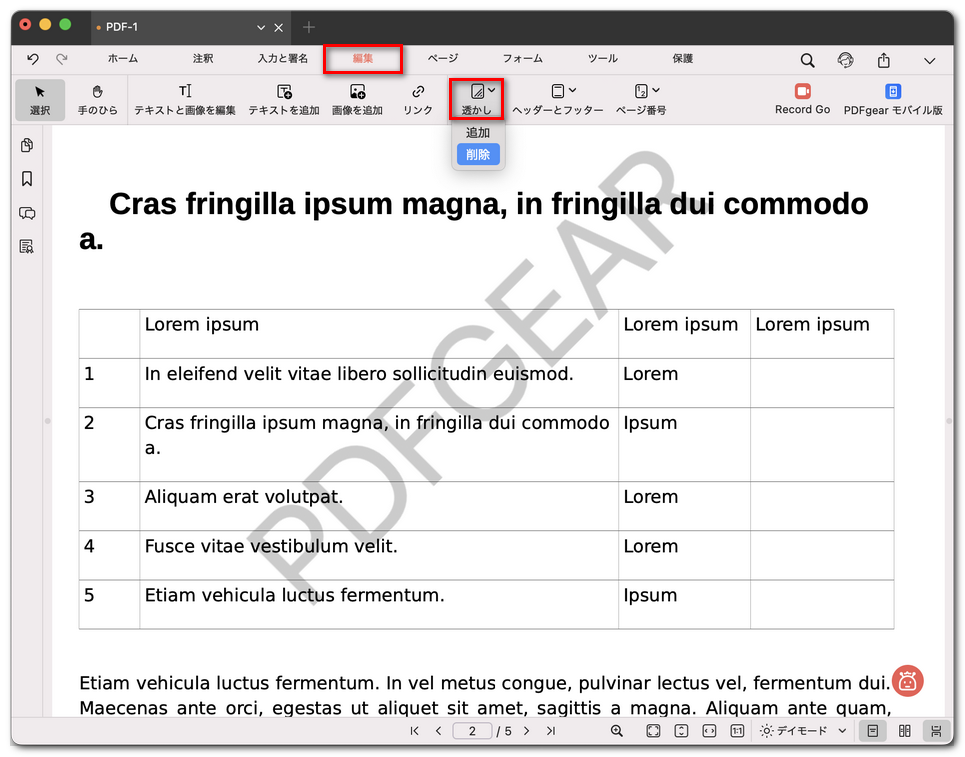Viewport: 965px width, 757px height.
Task: Click the 画像を追加 icon
Action: [357, 92]
